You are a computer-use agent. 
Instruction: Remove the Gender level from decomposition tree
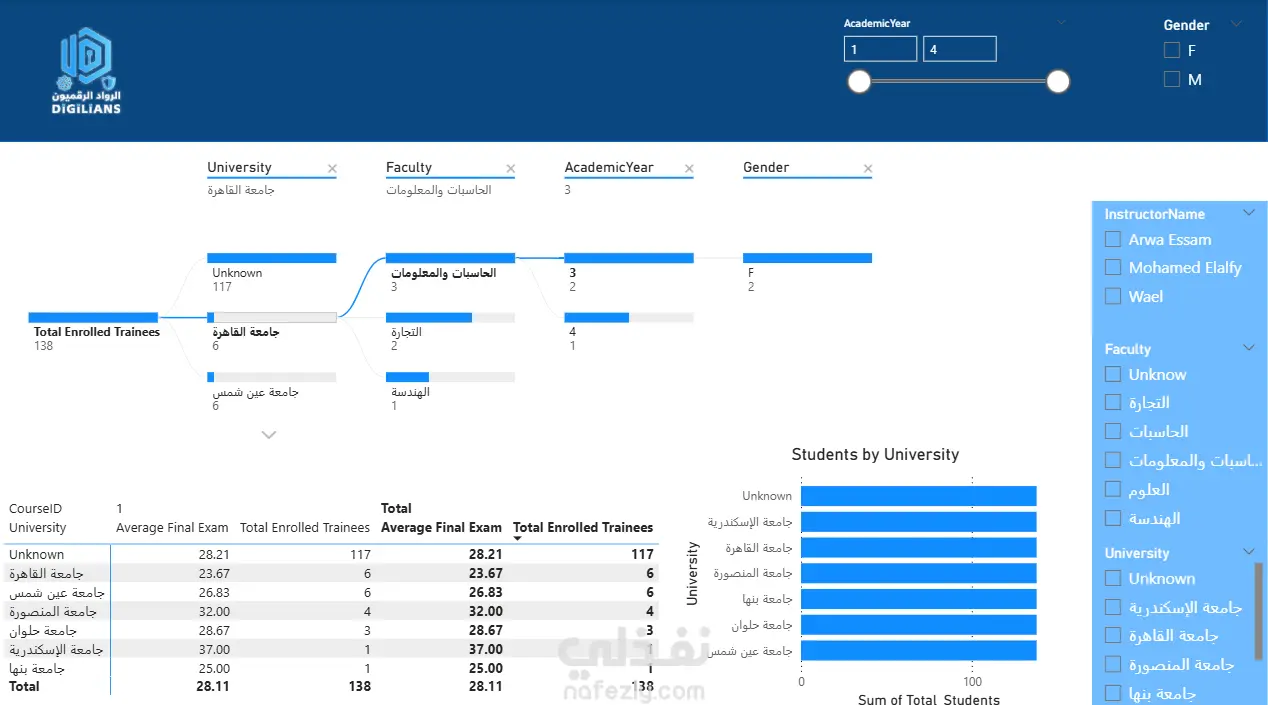pos(868,169)
